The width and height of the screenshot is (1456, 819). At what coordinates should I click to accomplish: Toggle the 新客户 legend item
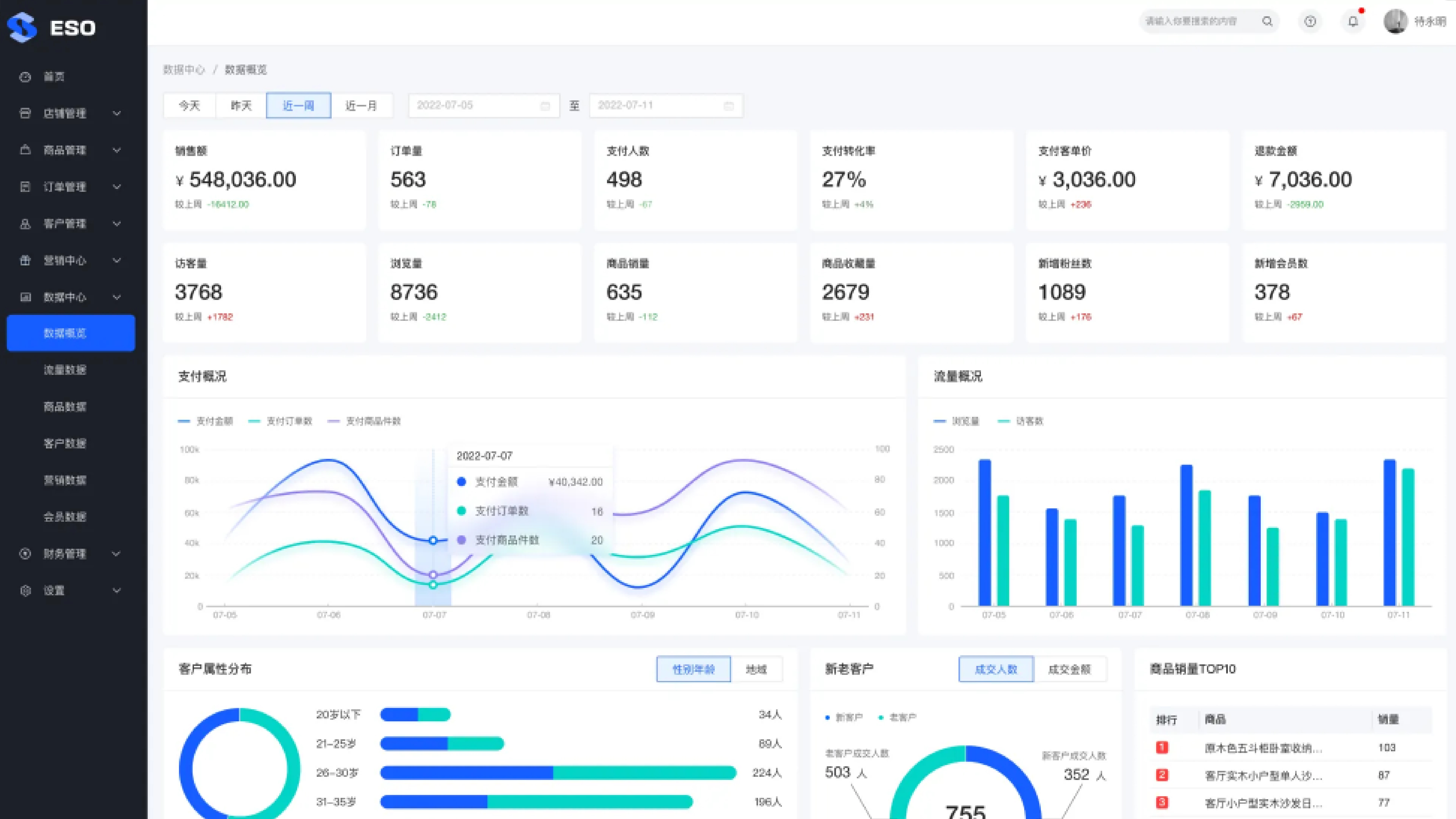tap(844, 718)
